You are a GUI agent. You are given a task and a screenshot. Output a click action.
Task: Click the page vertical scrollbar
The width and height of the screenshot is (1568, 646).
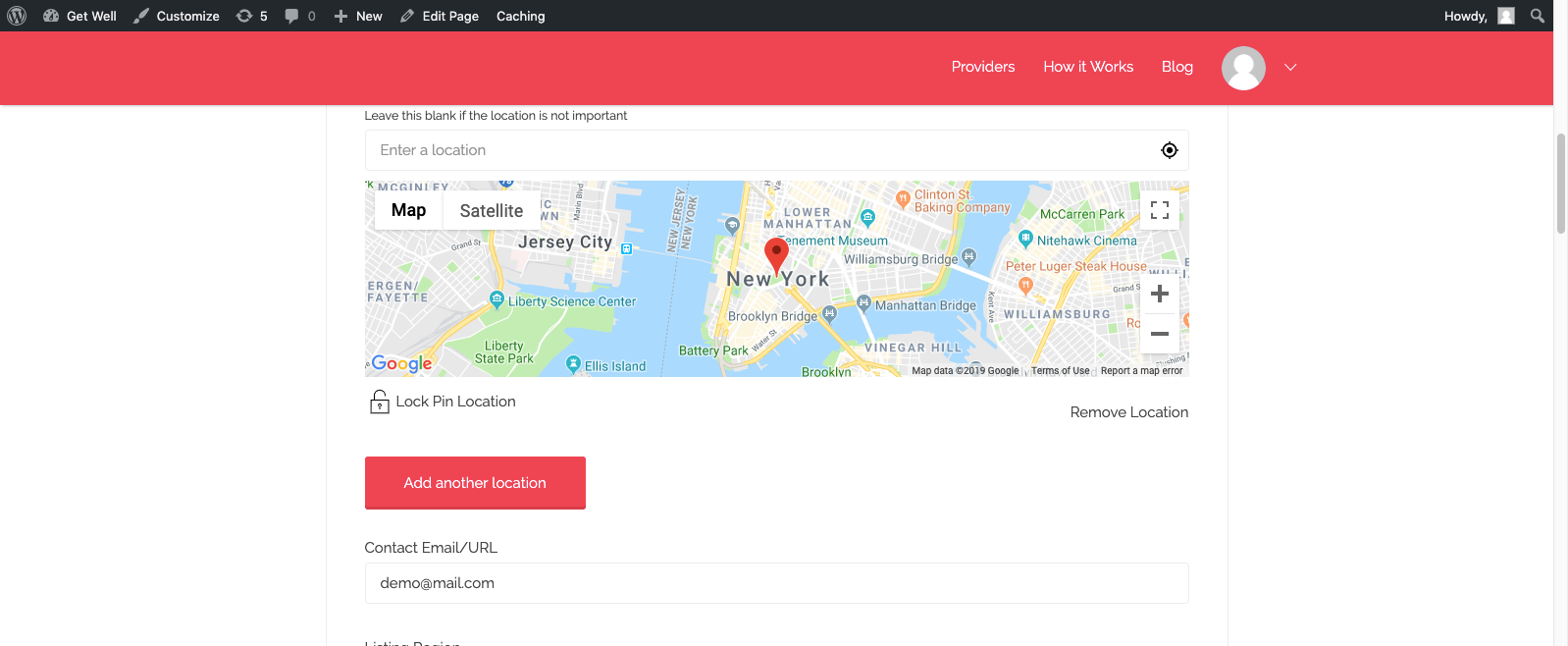(1560, 185)
